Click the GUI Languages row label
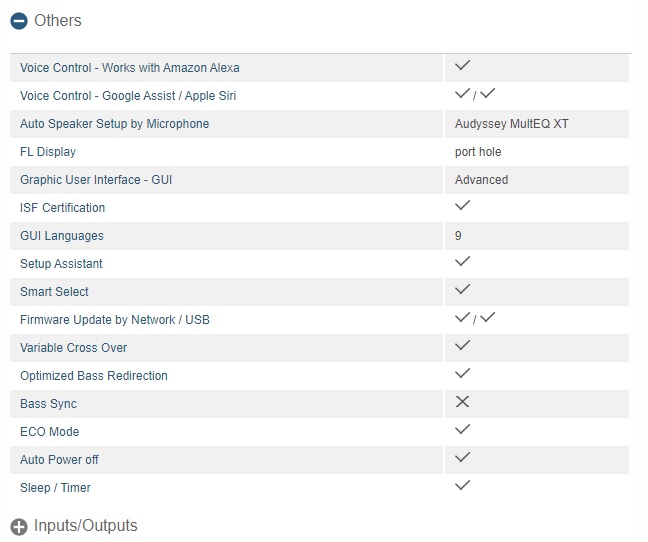The width and height of the screenshot is (648, 542). tap(62, 236)
